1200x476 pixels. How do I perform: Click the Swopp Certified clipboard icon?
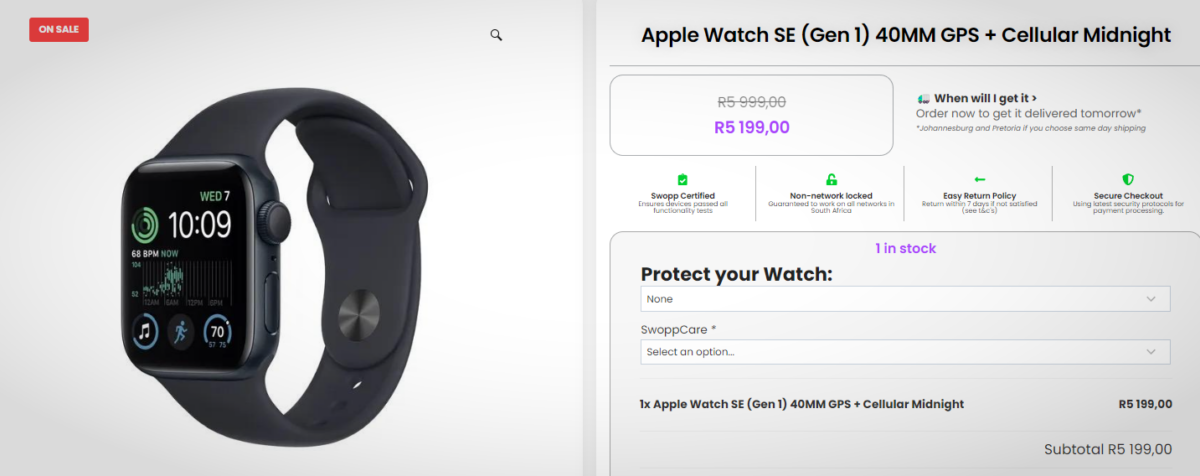pyautogui.click(x=683, y=179)
